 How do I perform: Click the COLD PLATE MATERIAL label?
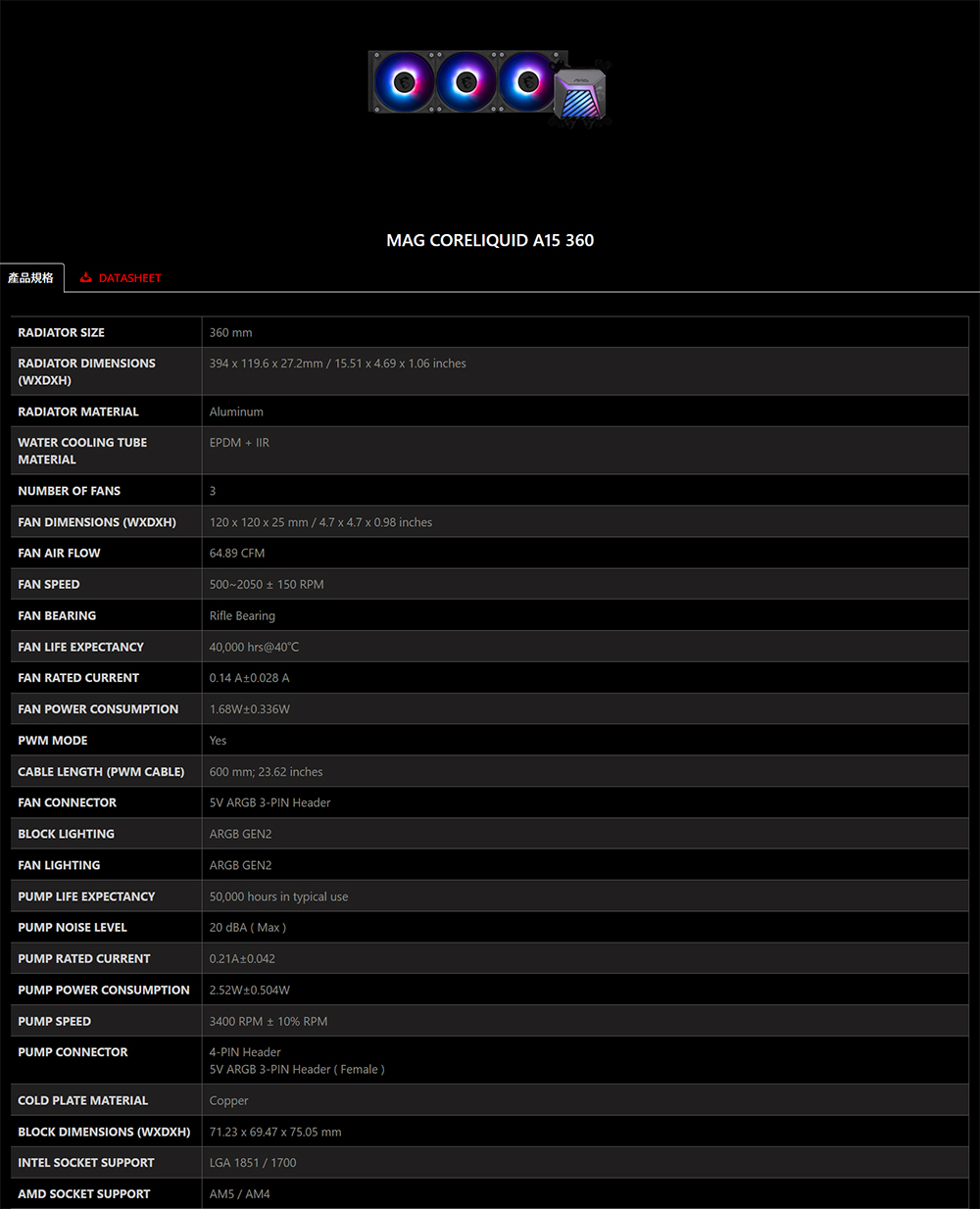click(83, 1100)
